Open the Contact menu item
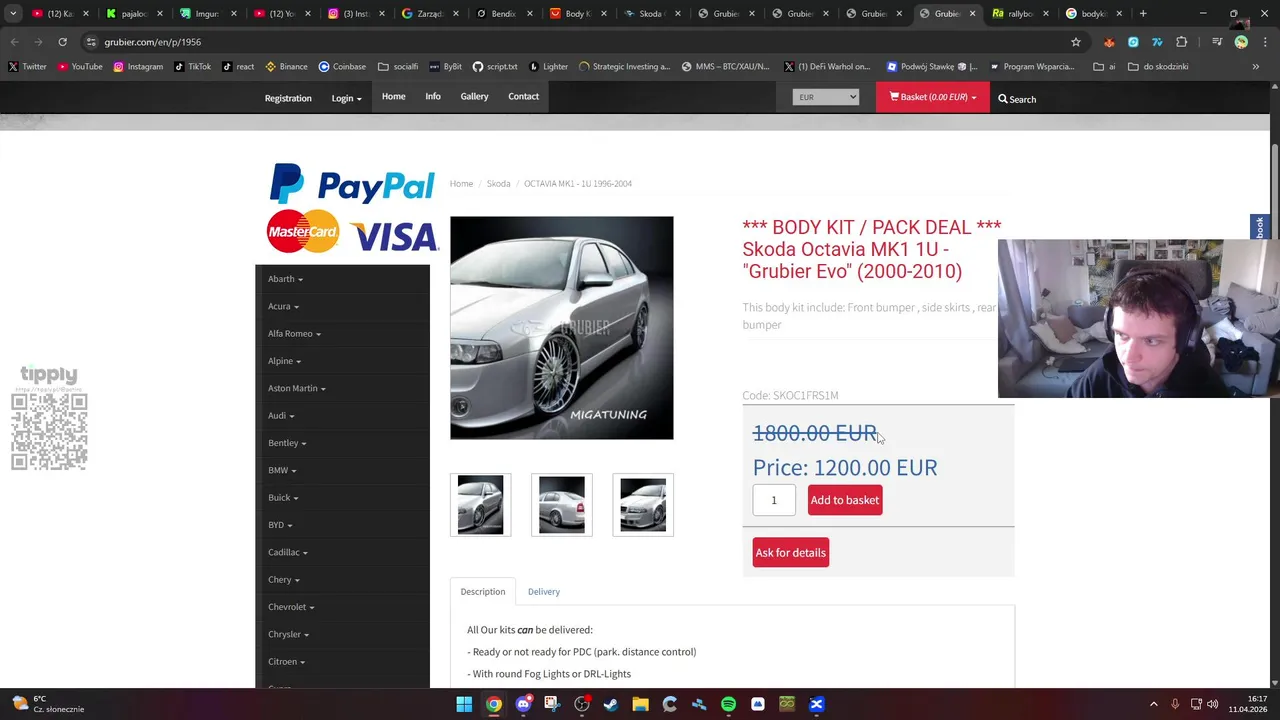 tap(523, 97)
